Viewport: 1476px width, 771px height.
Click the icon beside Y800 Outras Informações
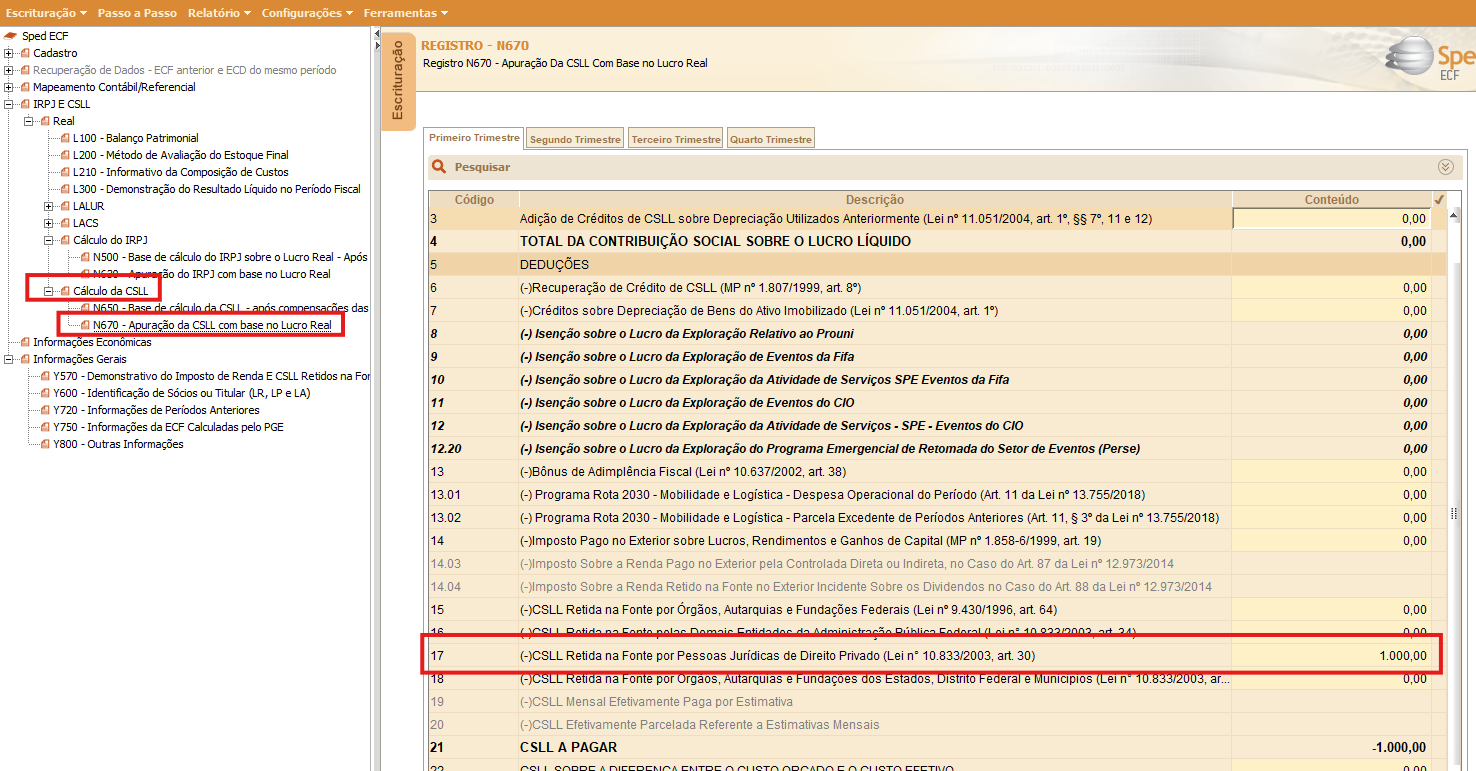pyautogui.click(x=45, y=444)
